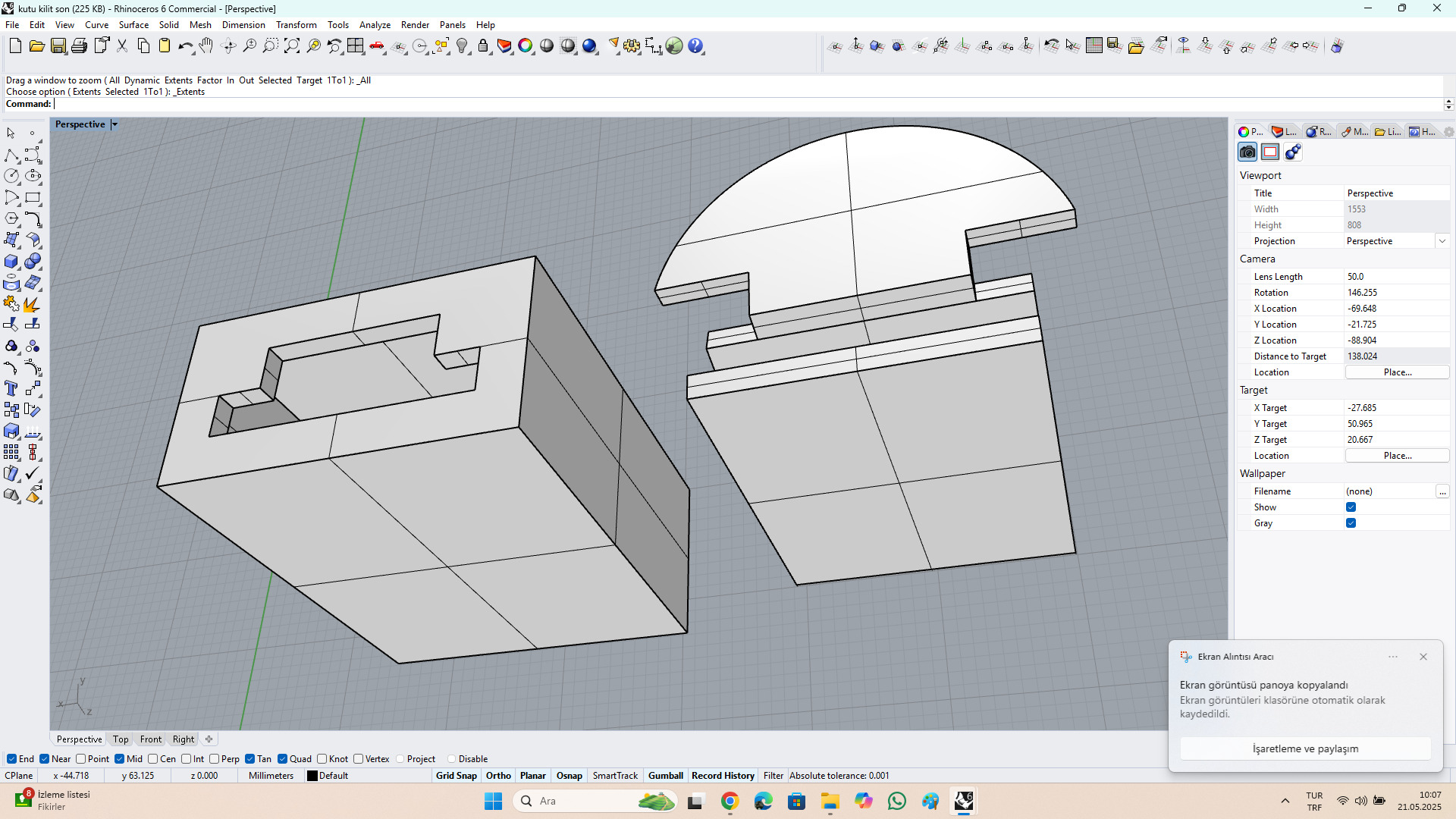Save the model with the floppy icon

click(58, 46)
